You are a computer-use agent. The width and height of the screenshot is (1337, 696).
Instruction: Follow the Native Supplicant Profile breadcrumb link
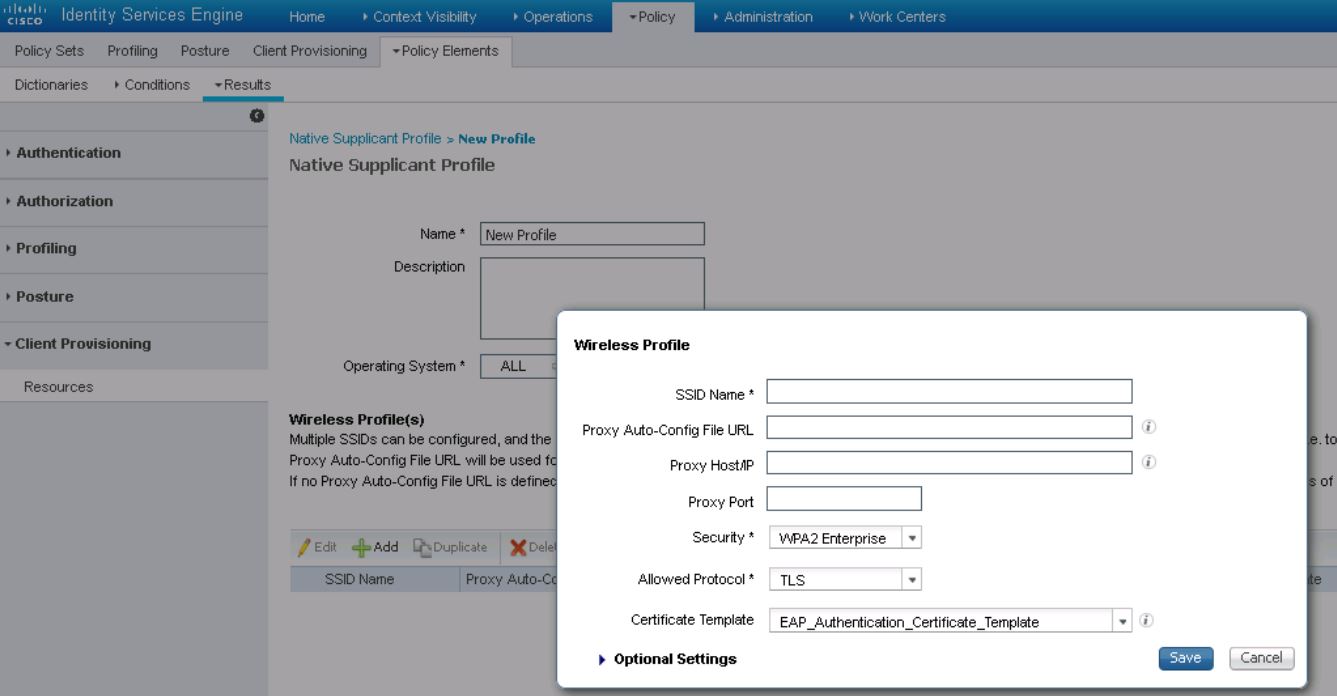(x=365, y=138)
